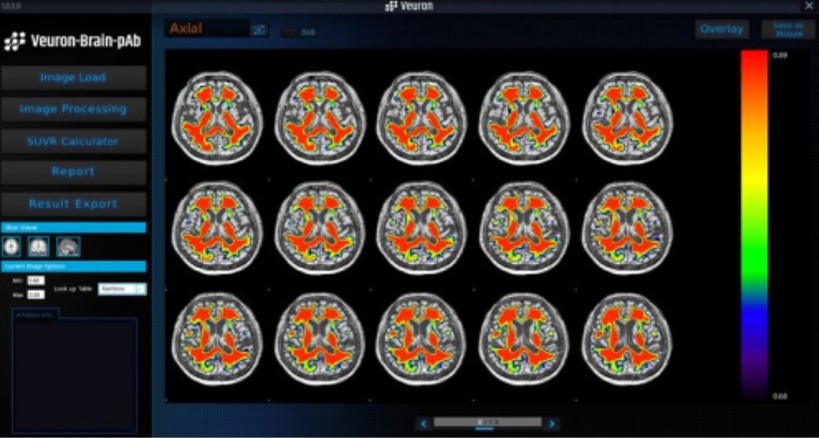Select the sagittal slice view icon
Image resolution: width=819 pixels, height=438 pixels.
[67, 246]
